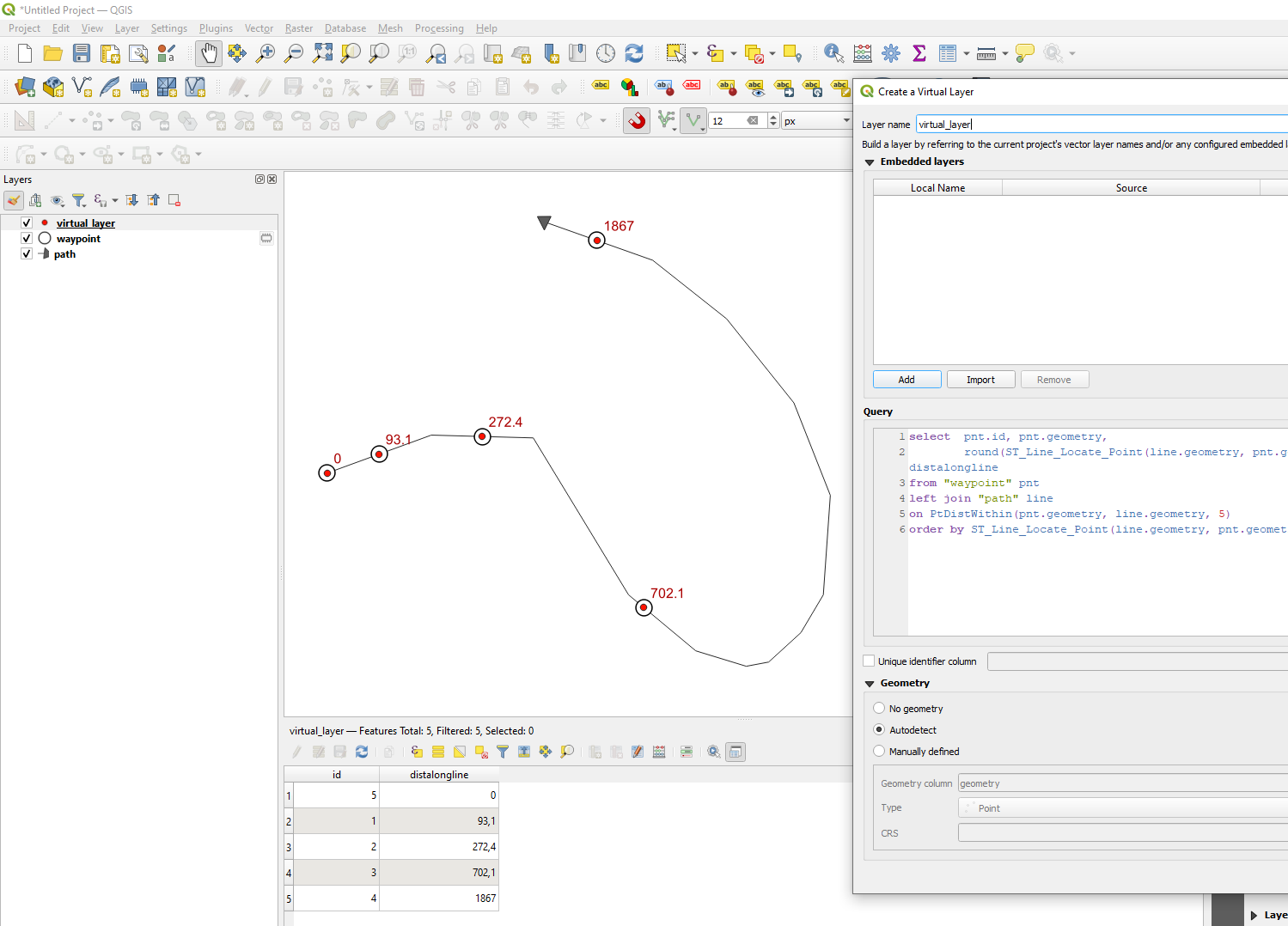The image size is (1288, 926).
Task: Click inside the SQL Query editor
Action: 1097,533
